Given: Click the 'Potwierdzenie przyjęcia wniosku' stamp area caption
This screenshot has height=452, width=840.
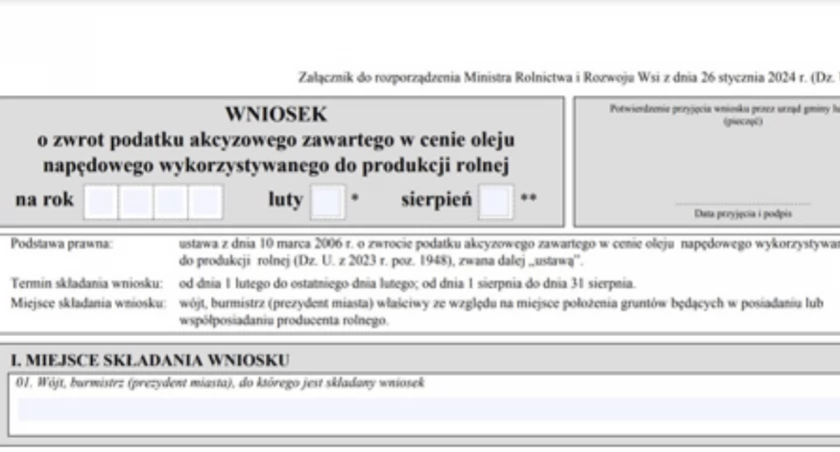Looking at the screenshot, I should click(725, 114).
